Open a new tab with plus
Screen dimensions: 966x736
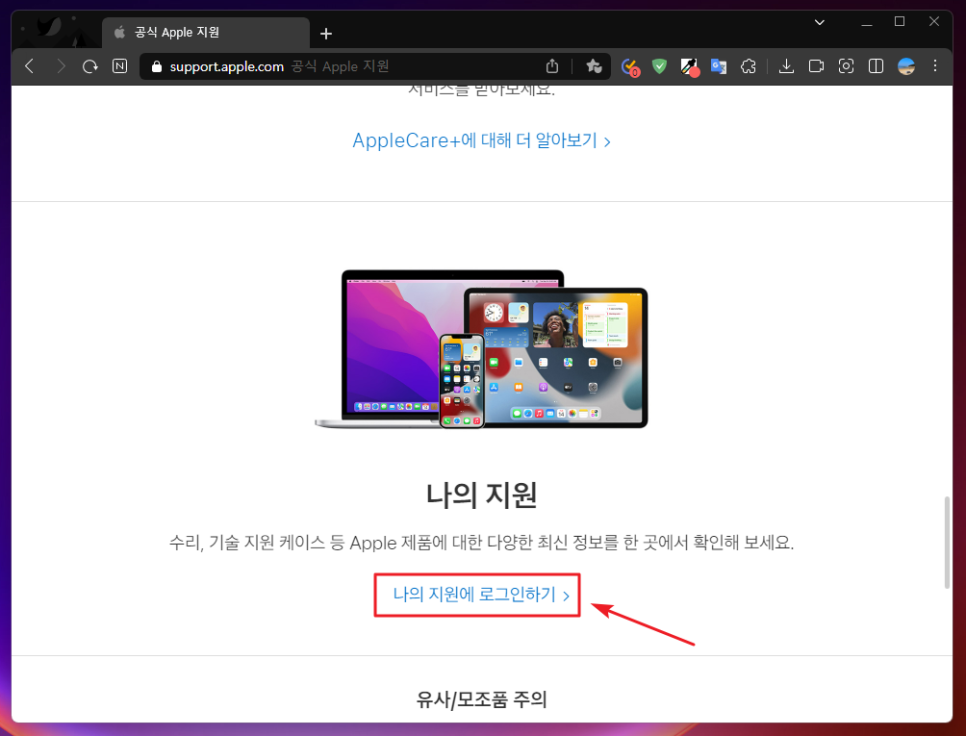326,33
